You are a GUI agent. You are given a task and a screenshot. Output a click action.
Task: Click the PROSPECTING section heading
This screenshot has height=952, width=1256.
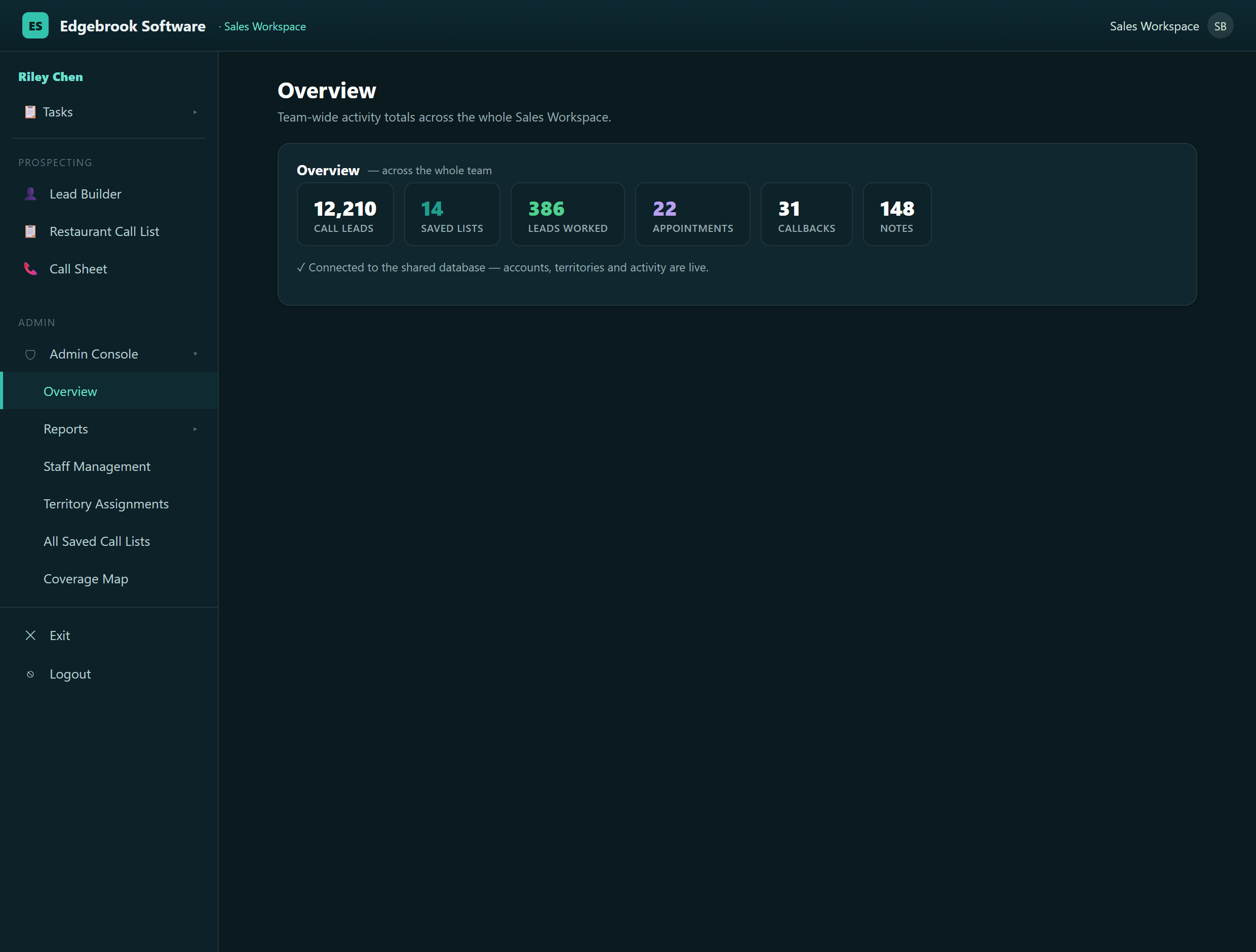click(55, 163)
